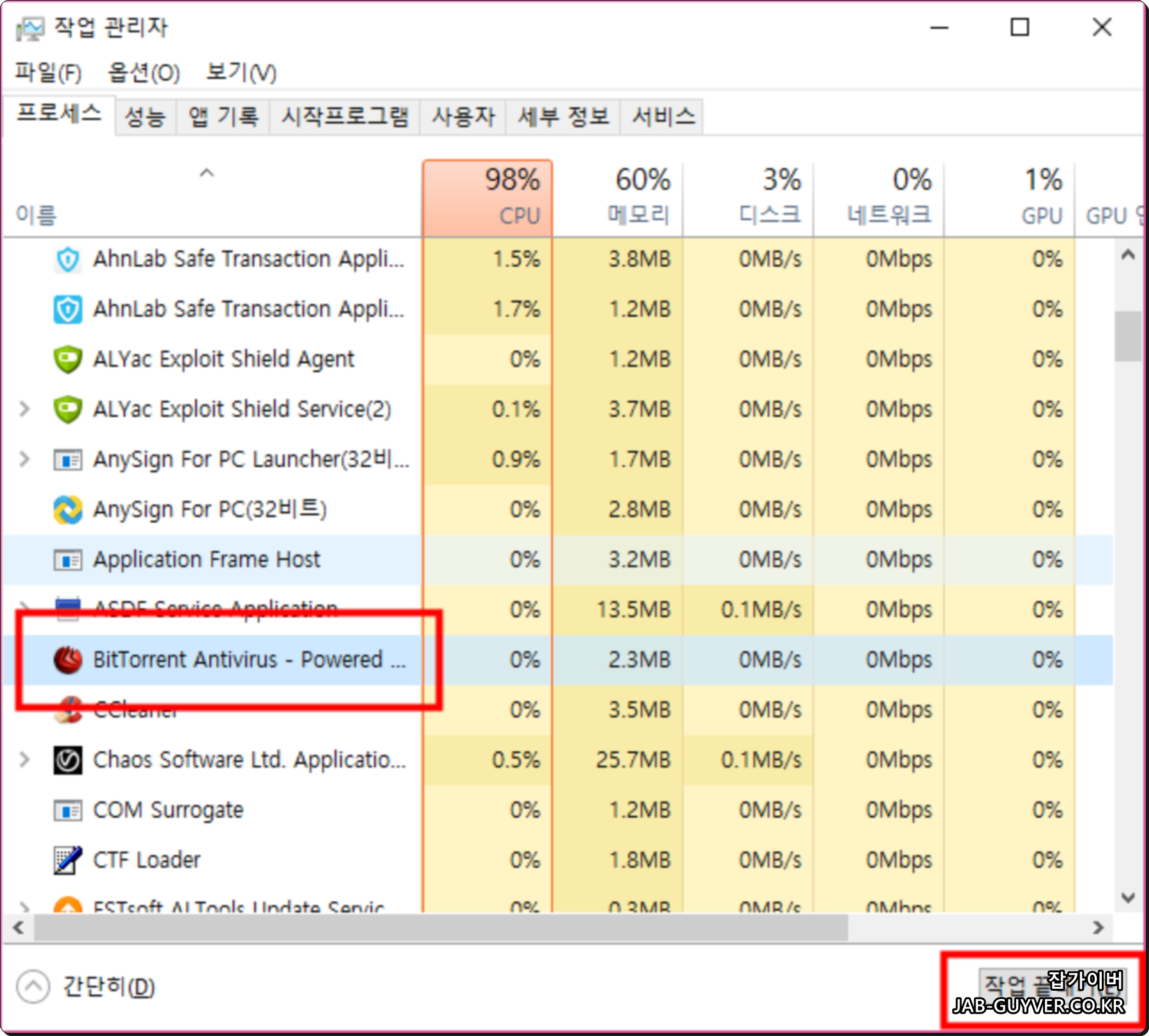
Task: Maximize the Task Manager window
Action: coord(1020,27)
